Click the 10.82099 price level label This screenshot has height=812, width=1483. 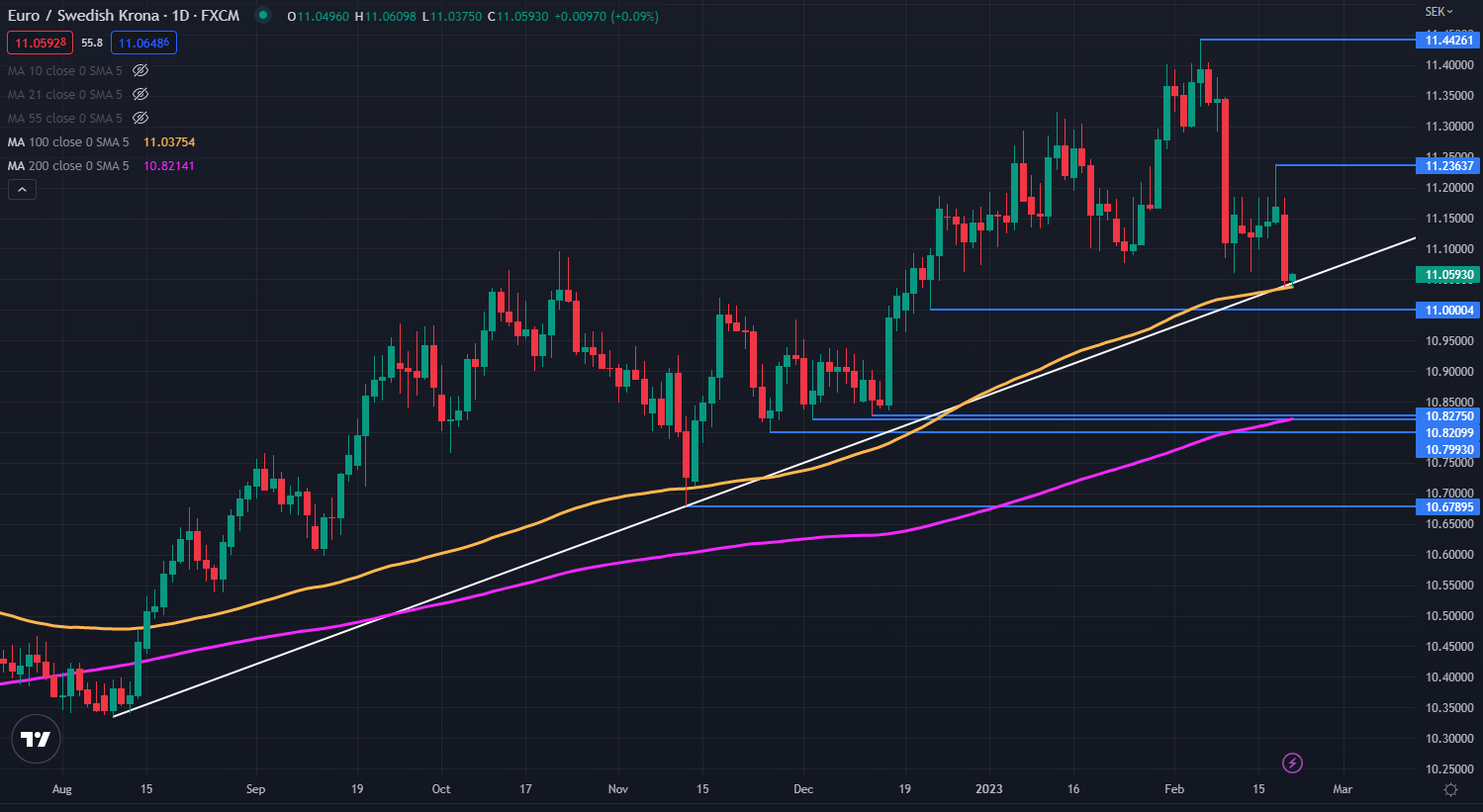[1448, 433]
